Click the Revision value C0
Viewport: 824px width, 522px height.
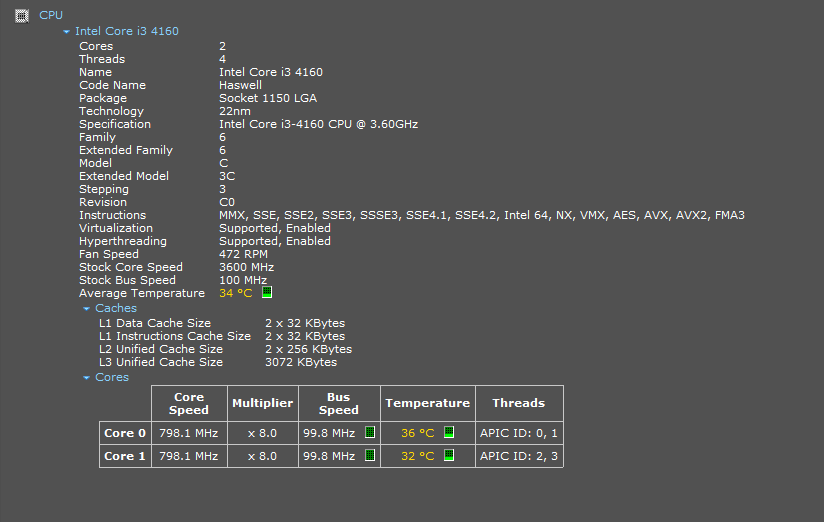(227, 202)
